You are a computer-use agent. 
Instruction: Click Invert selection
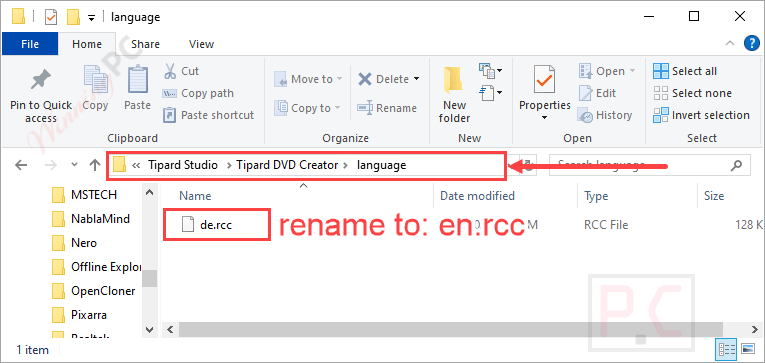(x=702, y=115)
